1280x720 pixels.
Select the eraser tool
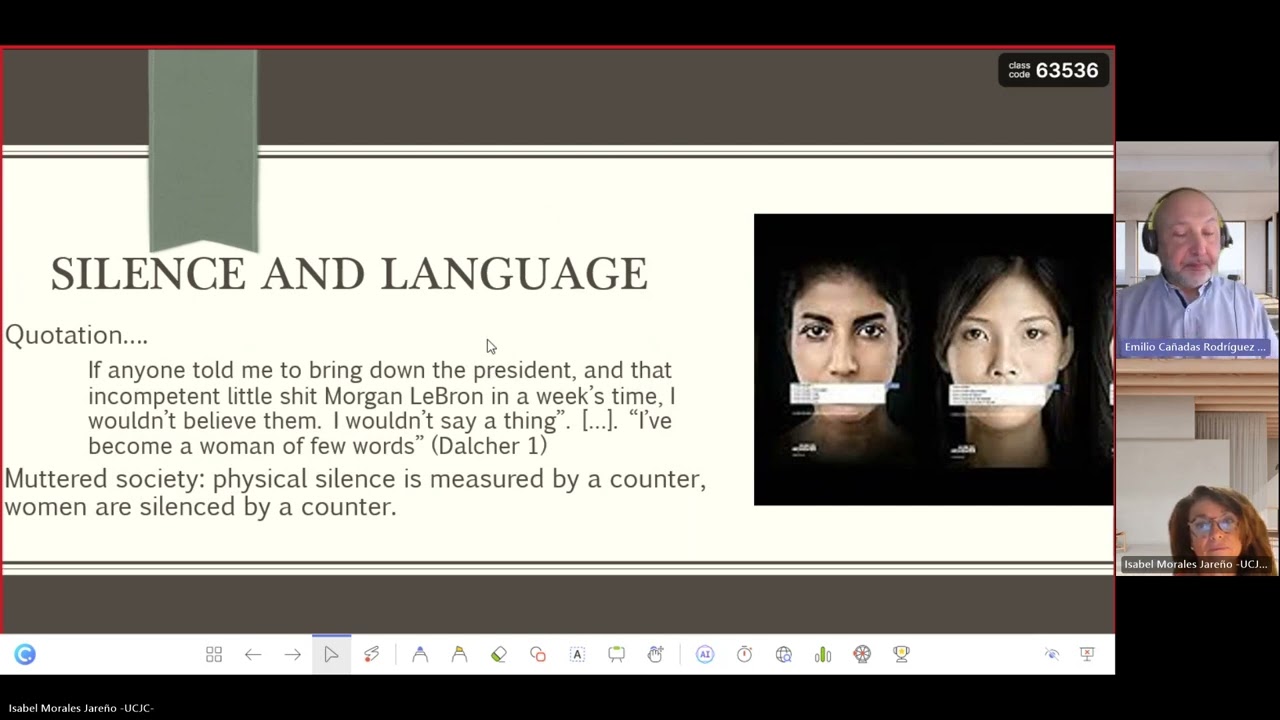coord(499,654)
